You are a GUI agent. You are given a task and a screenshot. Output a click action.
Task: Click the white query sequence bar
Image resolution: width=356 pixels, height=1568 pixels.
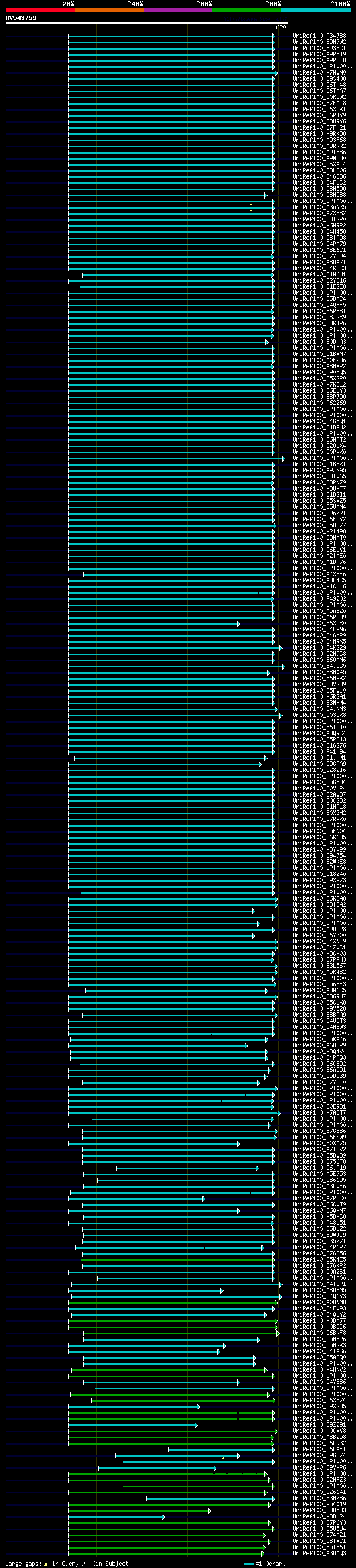147,23
